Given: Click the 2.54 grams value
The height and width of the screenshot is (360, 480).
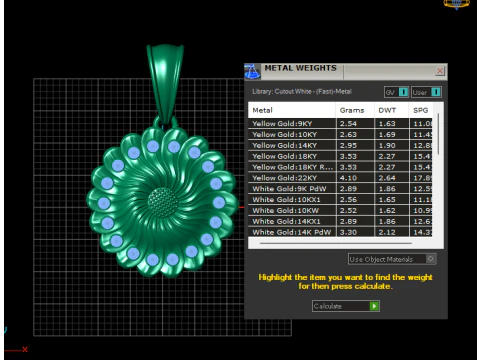Looking at the screenshot, I should pyautogui.click(x=348, y=124).
